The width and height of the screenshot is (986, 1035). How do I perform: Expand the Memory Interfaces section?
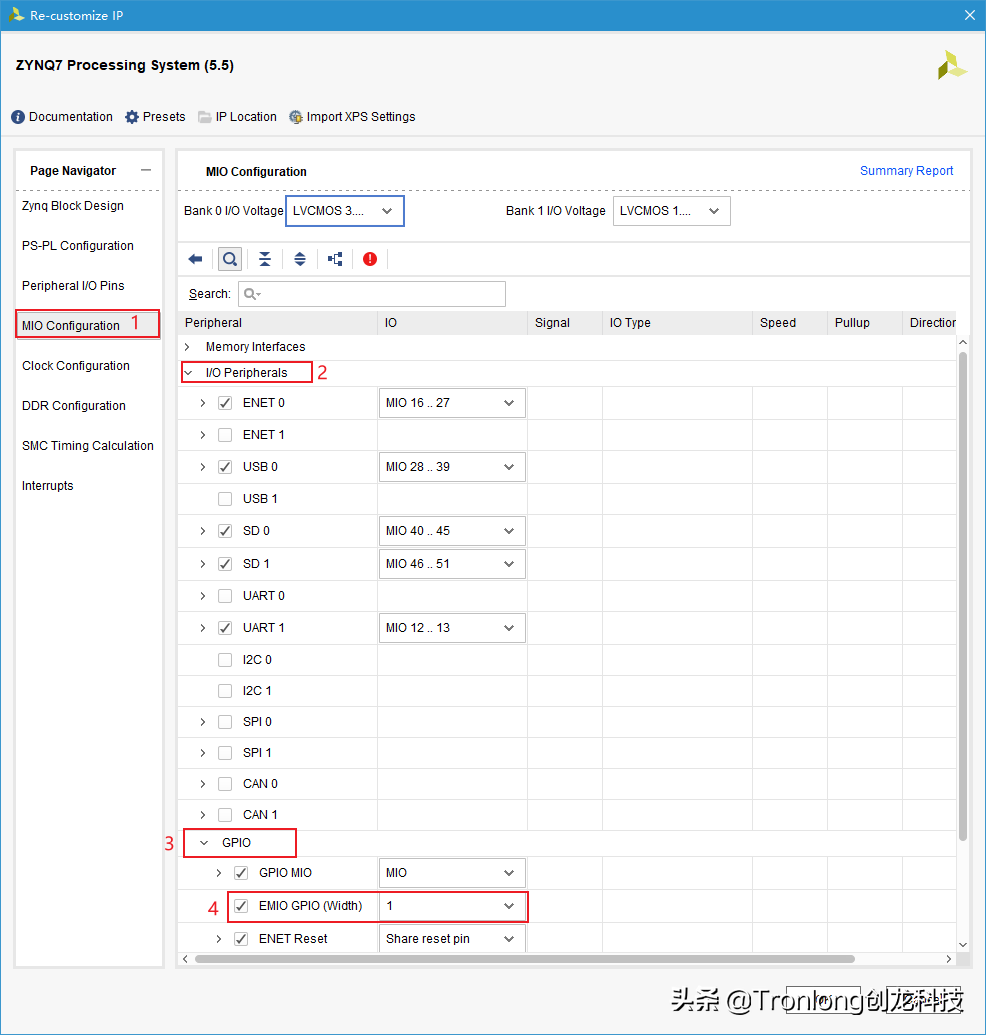[x=186, y=345]
